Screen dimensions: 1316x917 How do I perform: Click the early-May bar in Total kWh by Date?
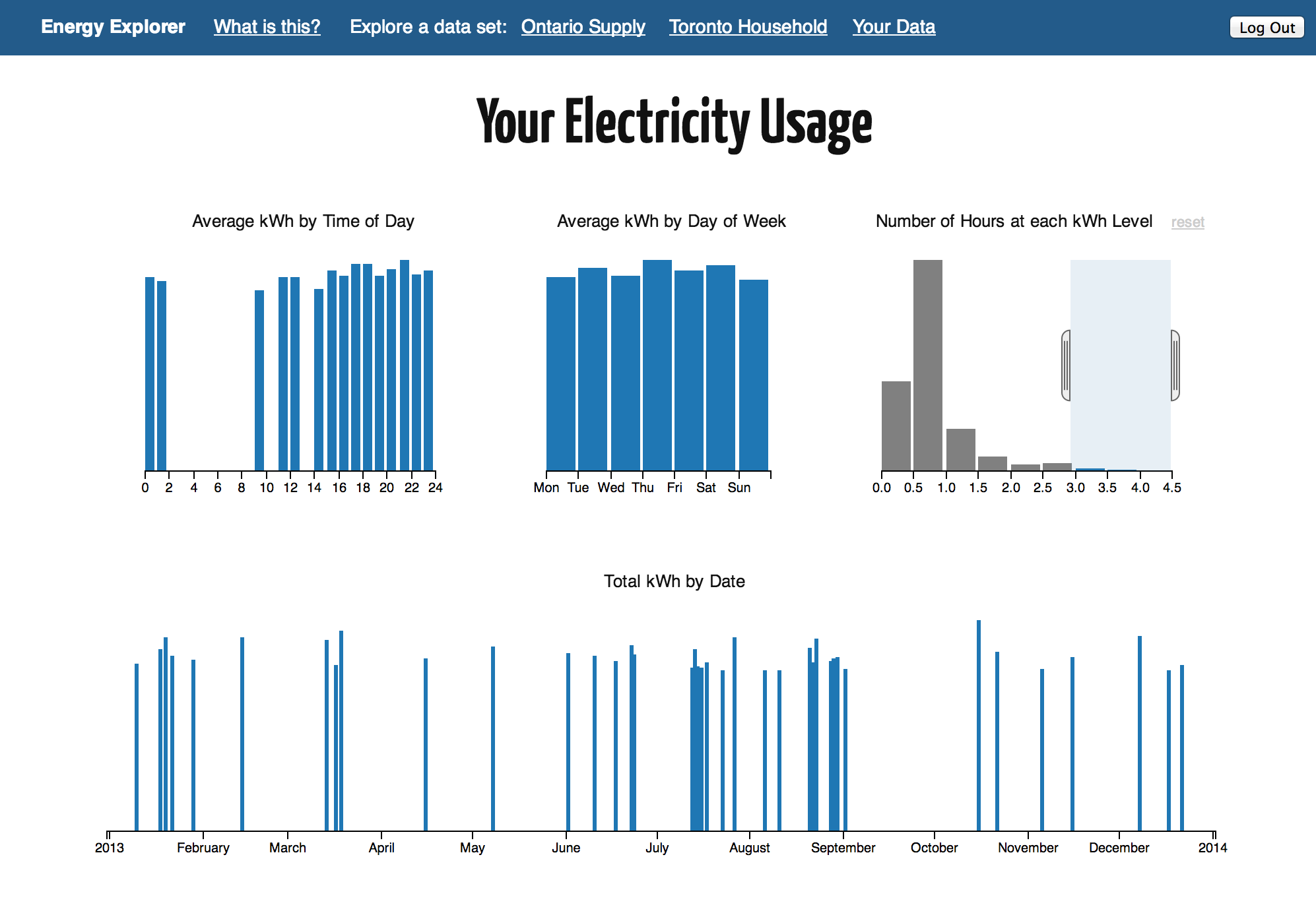493,738
